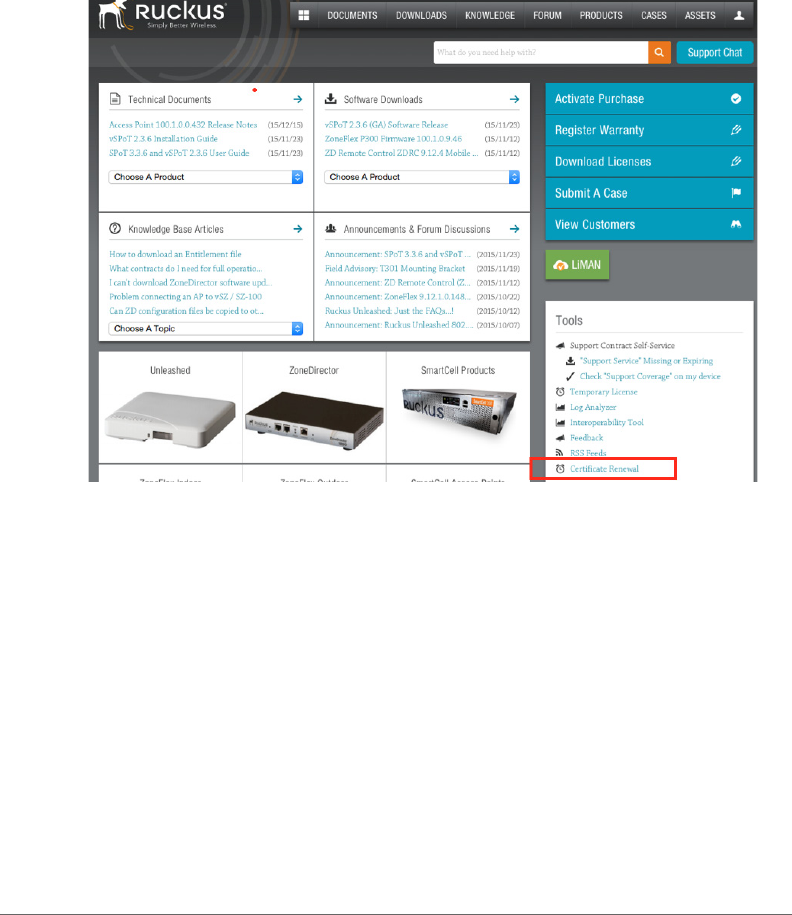Click the pencil icon on Register Warranty
The height and width of the screenshot is (915, 792).
coord(736,130)
